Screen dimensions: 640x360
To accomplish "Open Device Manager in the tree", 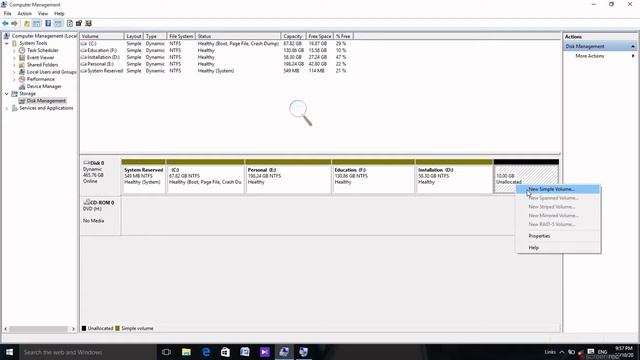I will (44, 87).
